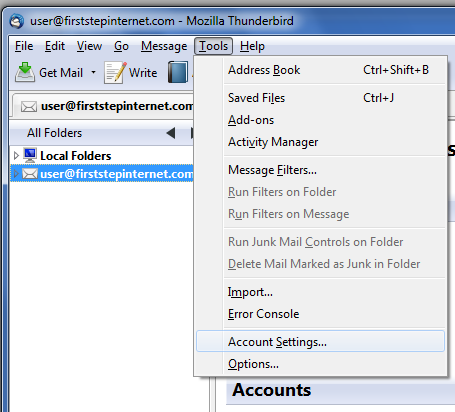Click the left arrow beside All Folders
Screen dimensions: 455x412
click(171, 133)
